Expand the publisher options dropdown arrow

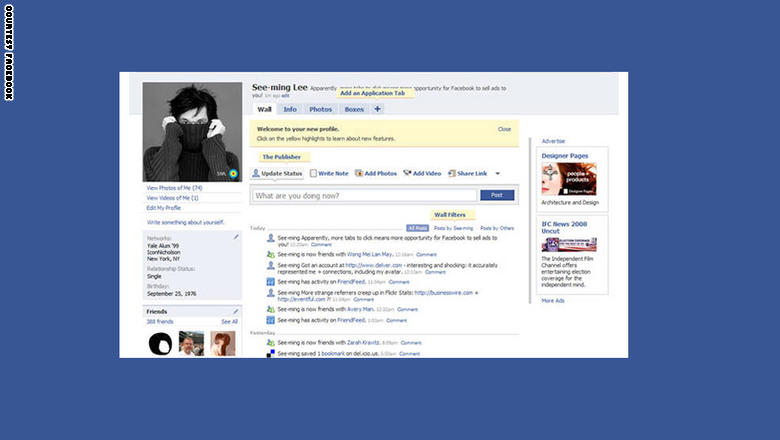point(497,174)
